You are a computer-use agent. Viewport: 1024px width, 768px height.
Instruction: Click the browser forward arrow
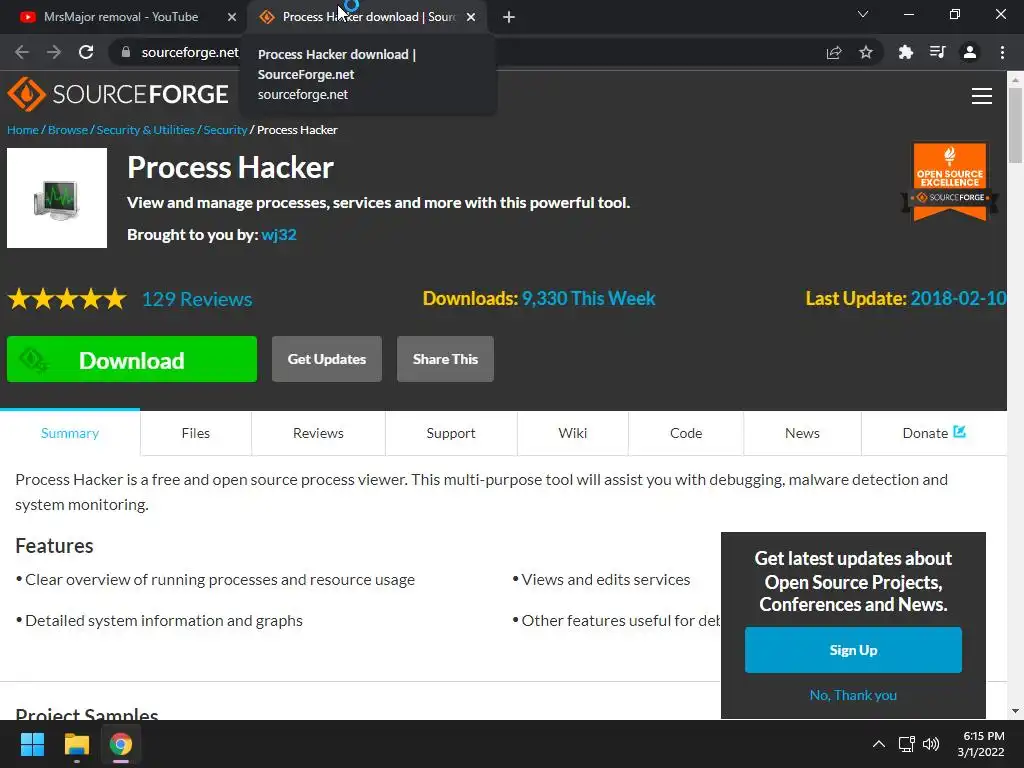[54, 52]
